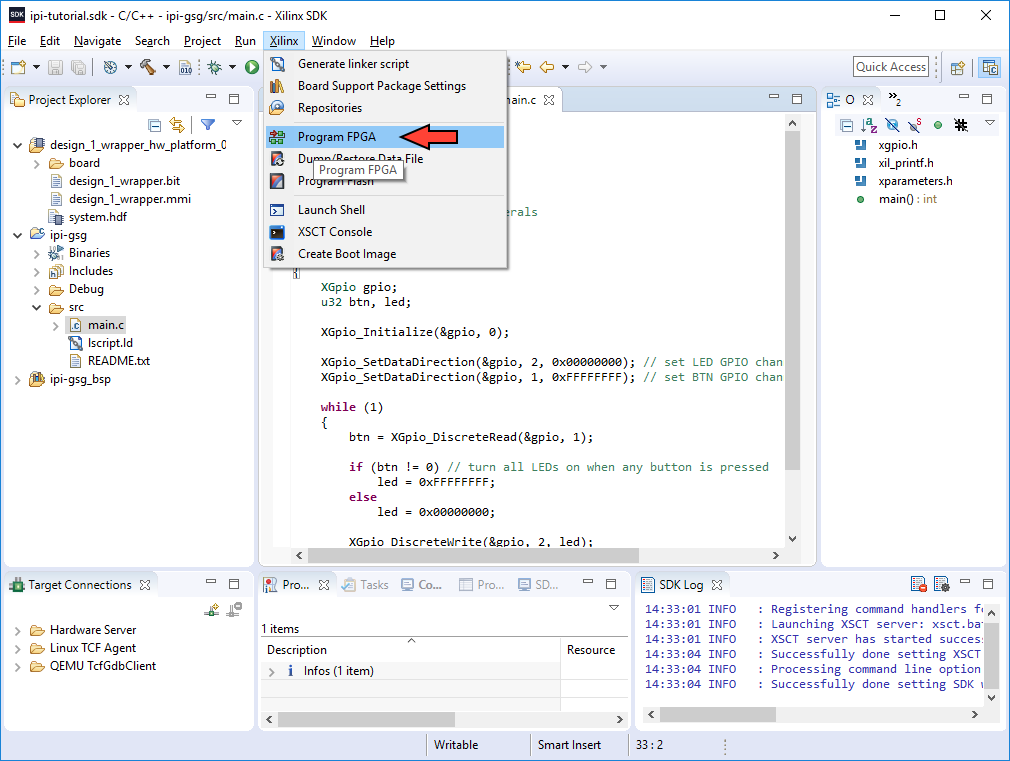This screenshot has width=1010, height=761.
Task: Maximize the Target Connections view
Action: point(234,584)
